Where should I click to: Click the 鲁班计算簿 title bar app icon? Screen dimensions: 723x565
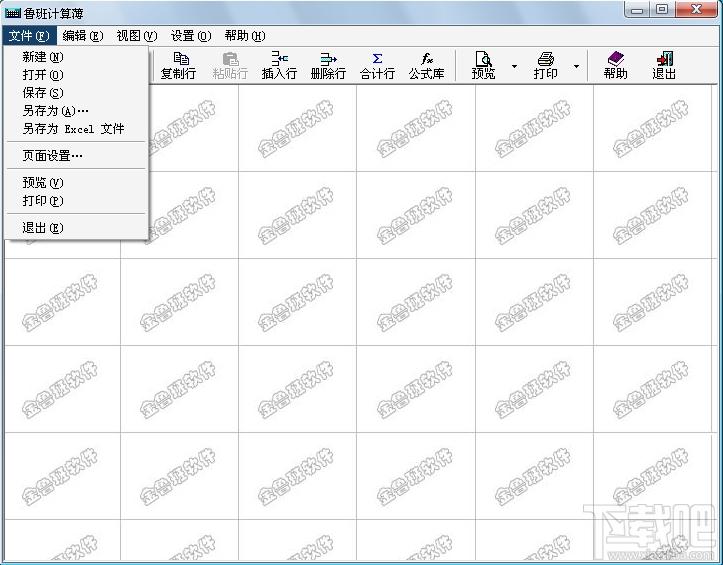13,13
